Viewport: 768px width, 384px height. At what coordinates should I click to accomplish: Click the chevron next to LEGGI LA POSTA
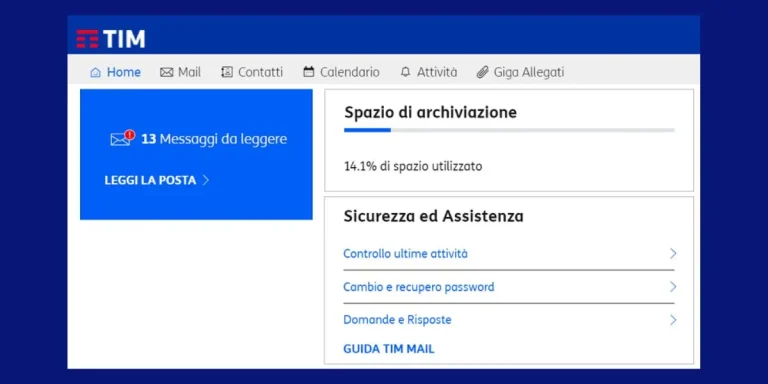[x=206, y=180]
